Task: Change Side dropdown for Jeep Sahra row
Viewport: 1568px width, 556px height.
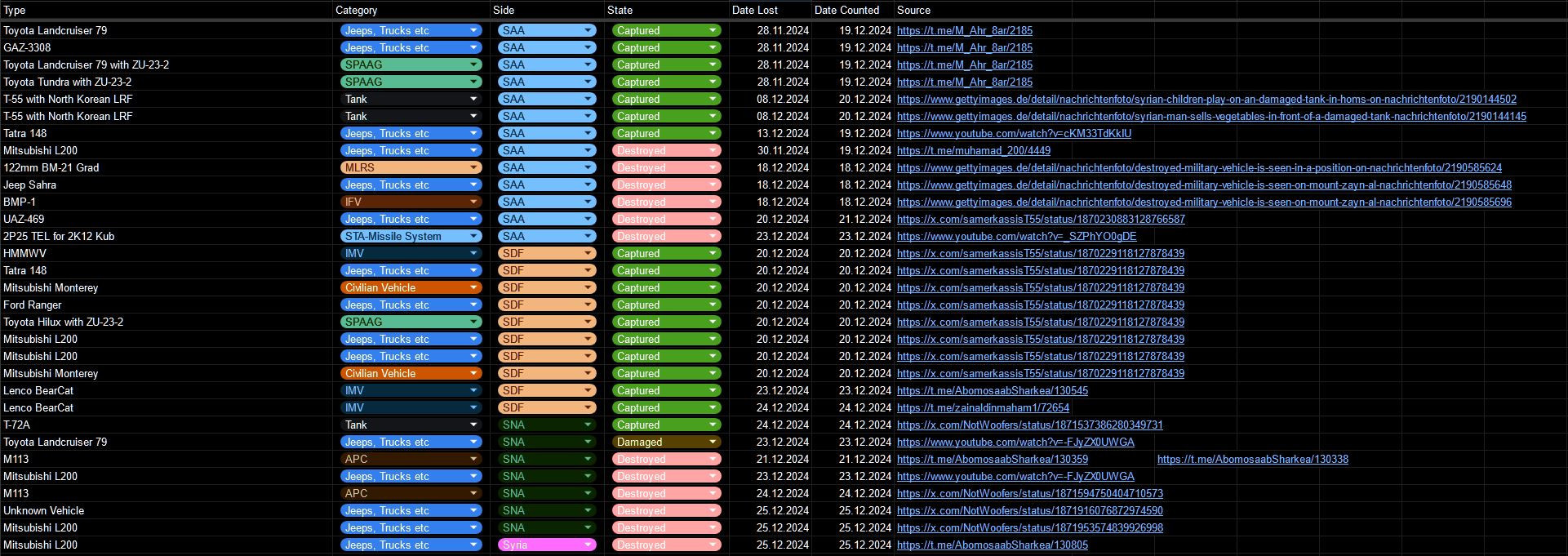Action: pyautogui.click(x=547, y=185)
